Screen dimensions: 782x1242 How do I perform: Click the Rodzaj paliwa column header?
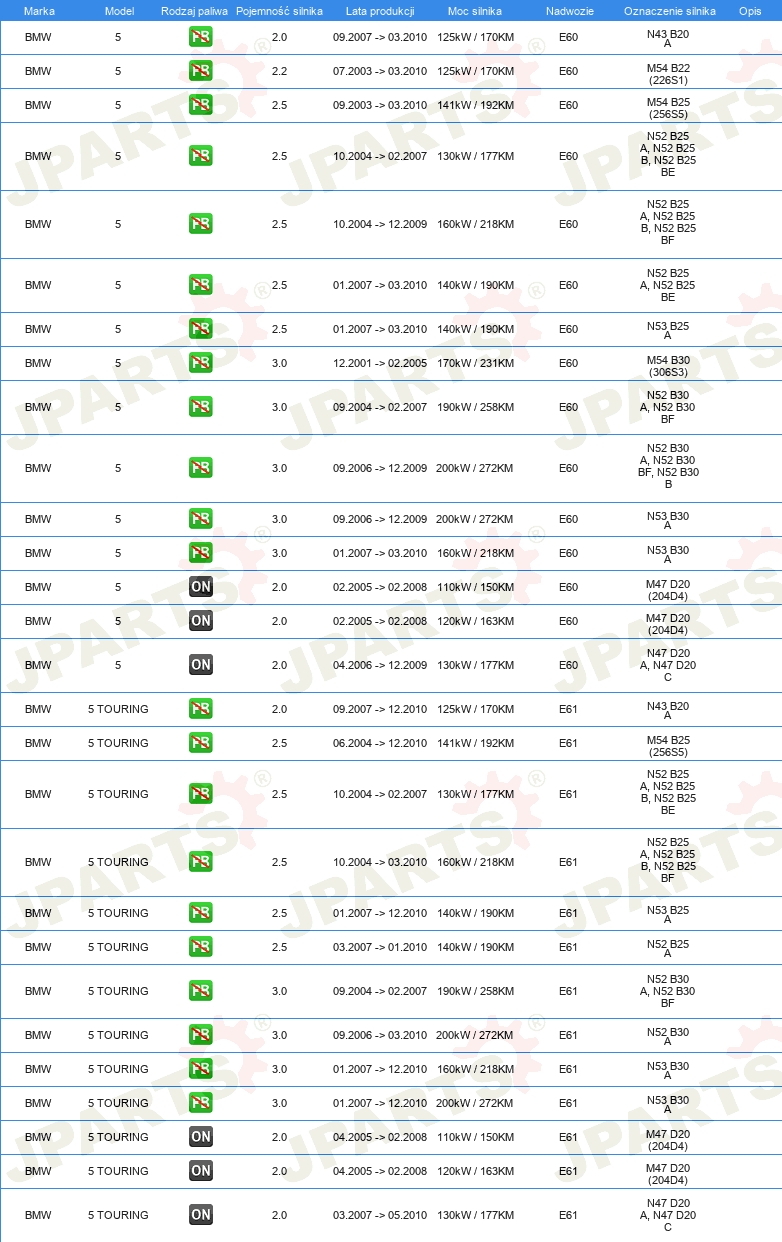[x=195, y=11]
